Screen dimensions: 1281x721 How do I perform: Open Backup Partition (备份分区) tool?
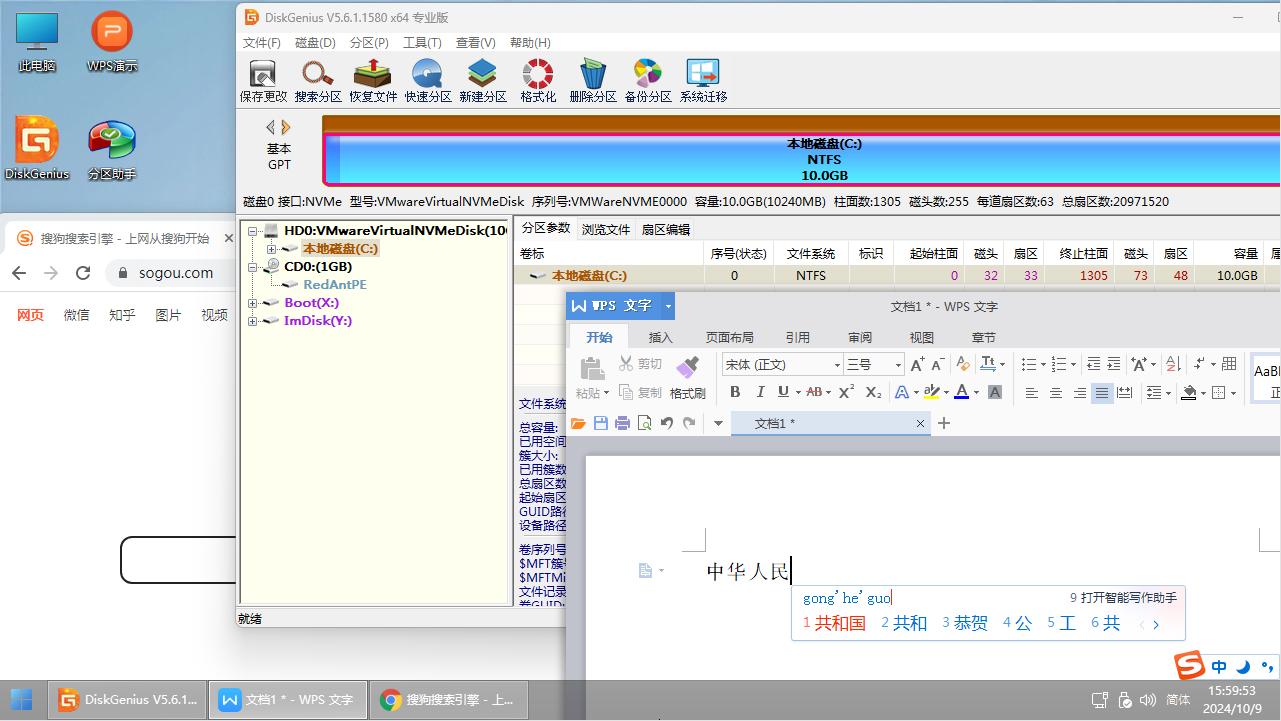(x=648, y=81)
